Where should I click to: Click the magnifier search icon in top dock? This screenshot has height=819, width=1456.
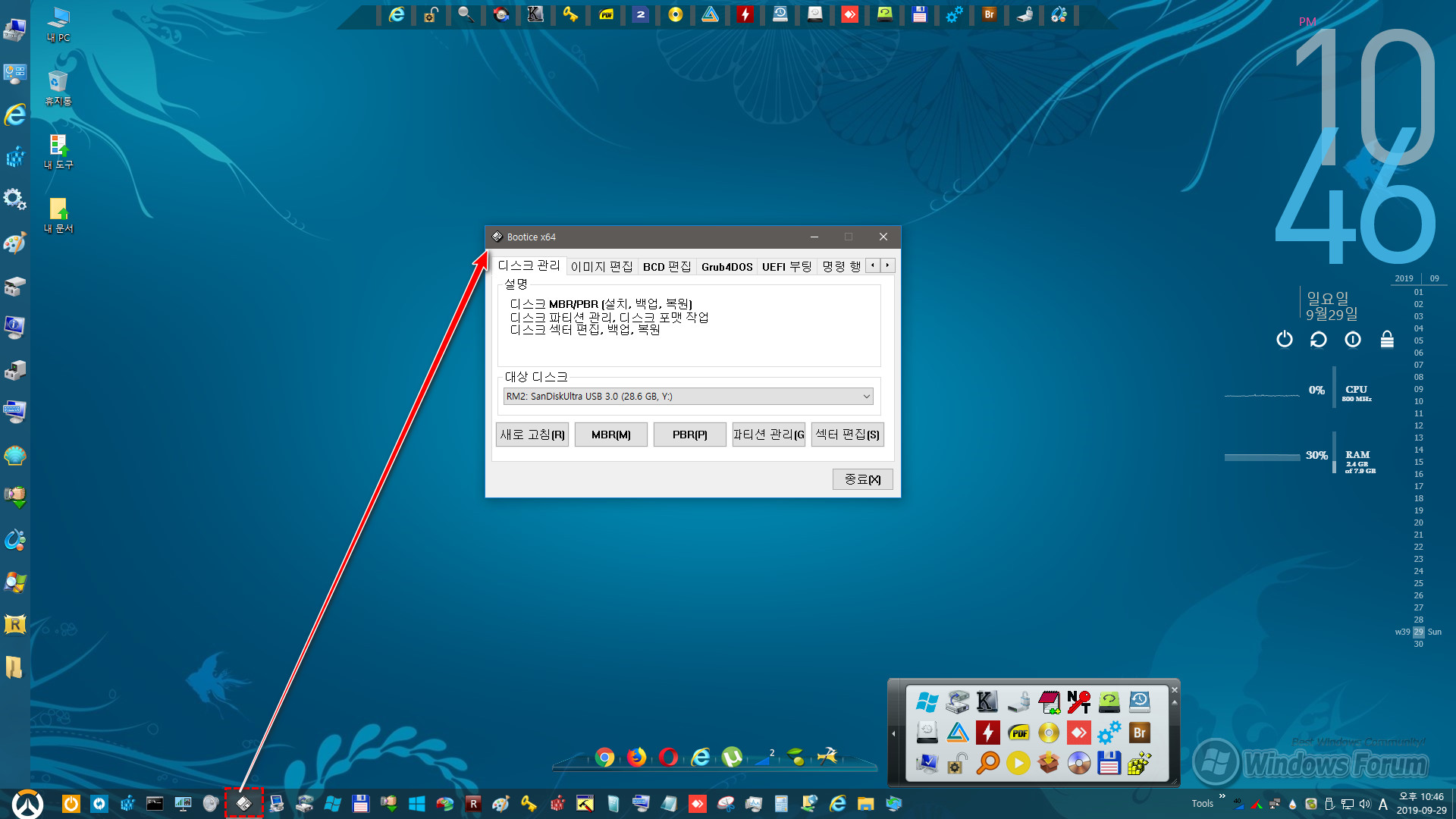tap(466, 14)
